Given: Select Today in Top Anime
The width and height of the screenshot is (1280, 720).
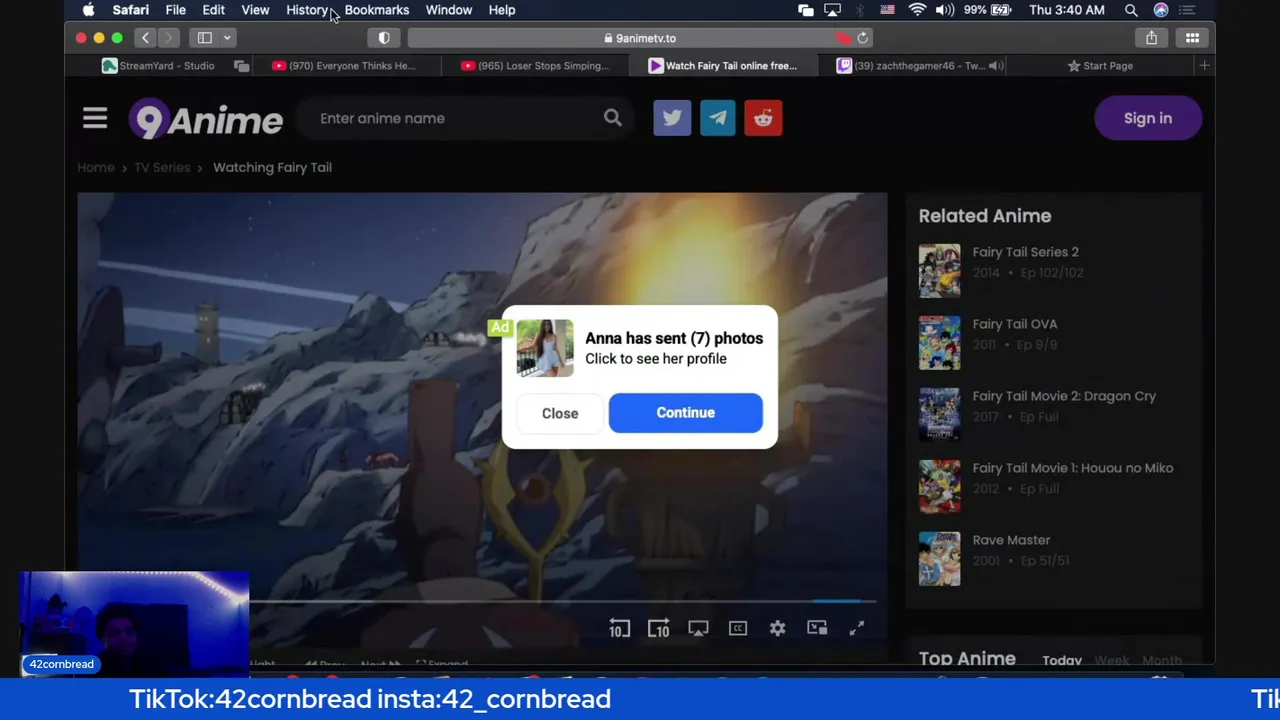Looking at the screenshot, I should pos(1062,660).
